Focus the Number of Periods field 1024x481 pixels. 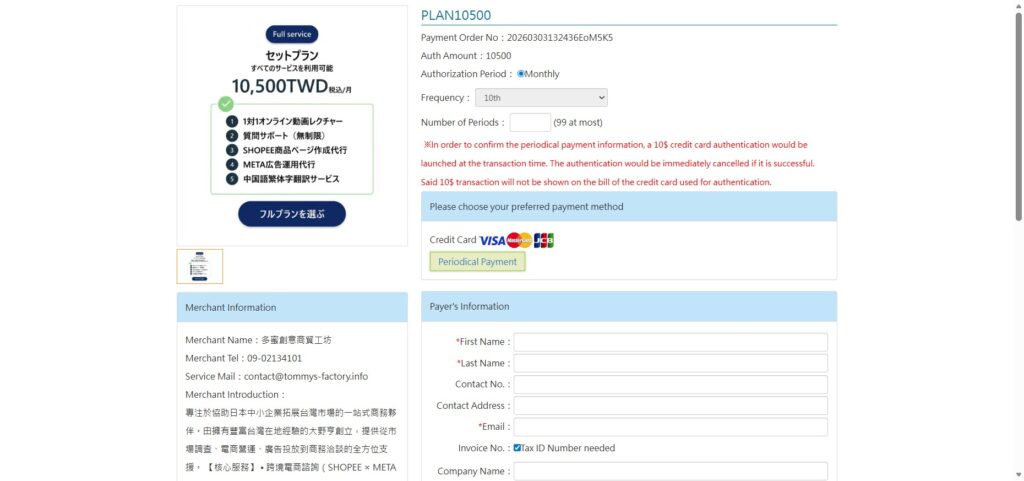pos(530,123)
